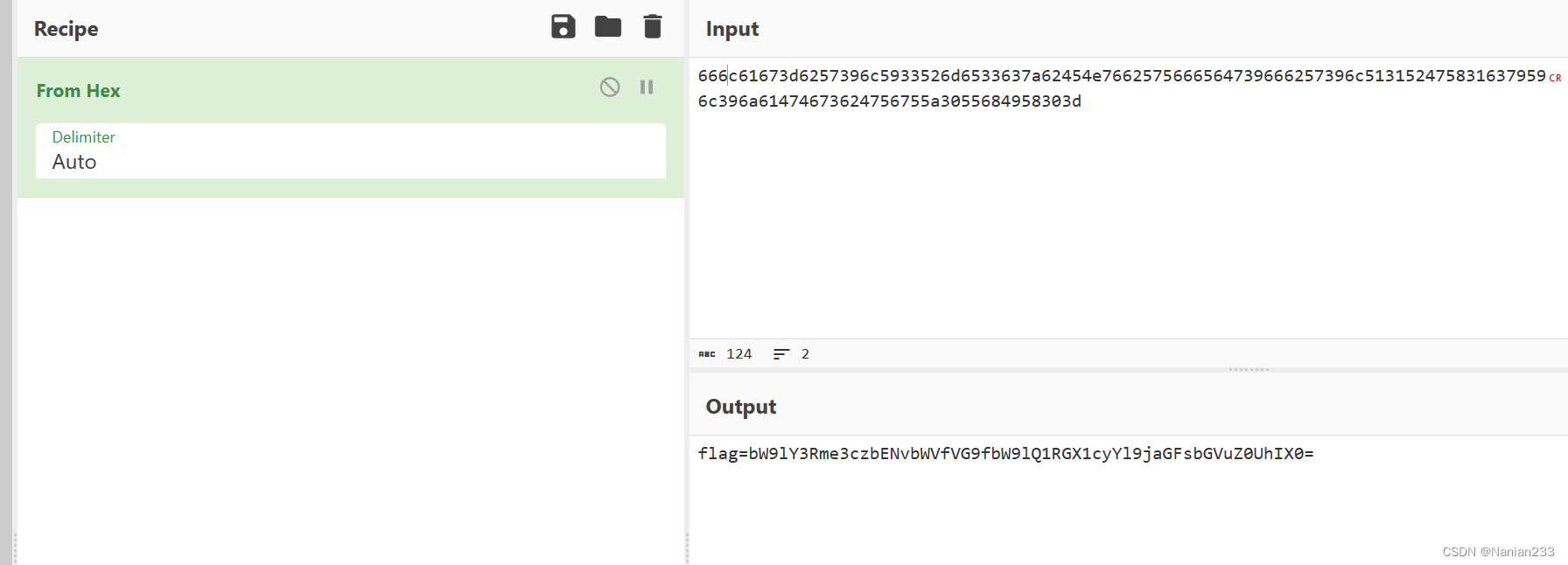
Task: Click the input line count icon
Action: tap(781, 354)
